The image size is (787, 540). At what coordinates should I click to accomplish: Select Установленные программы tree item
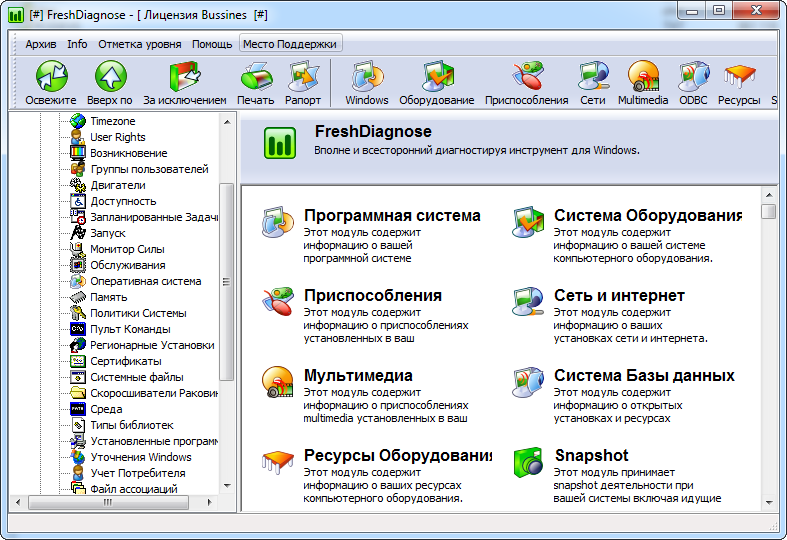click(154, 442)
